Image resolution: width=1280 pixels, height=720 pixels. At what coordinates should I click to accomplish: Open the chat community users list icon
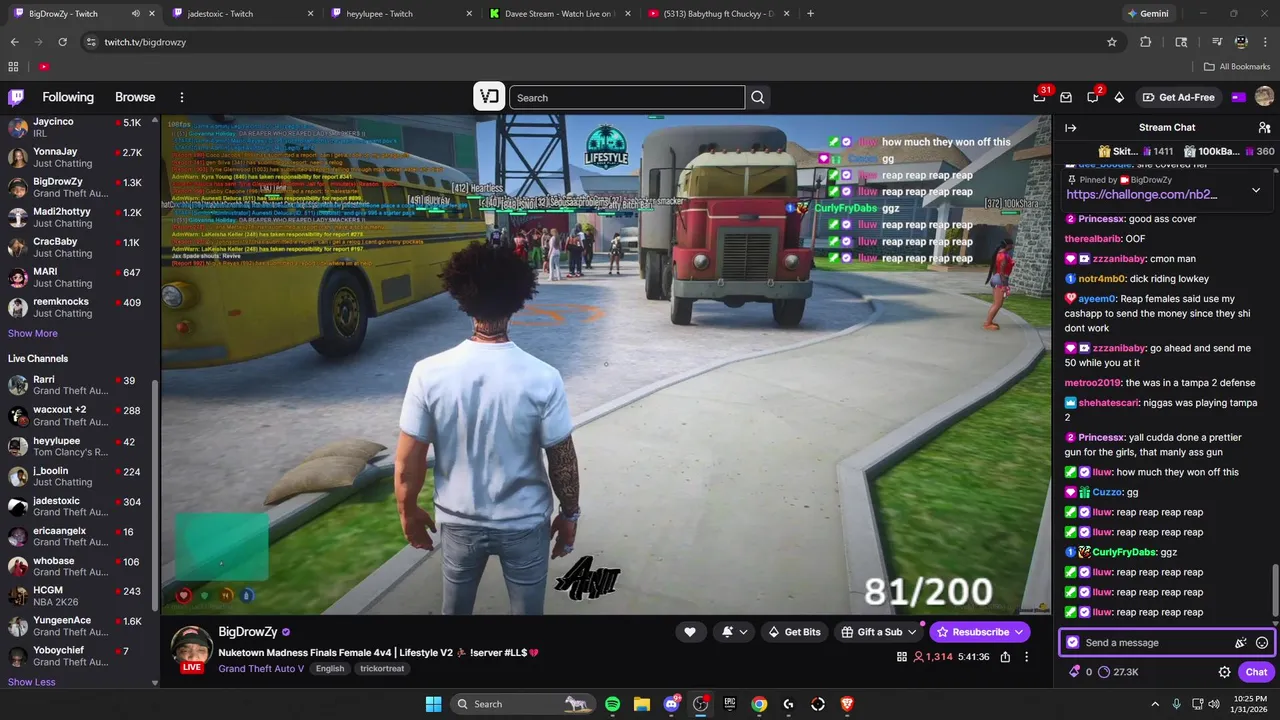[x=1264, y=128]
